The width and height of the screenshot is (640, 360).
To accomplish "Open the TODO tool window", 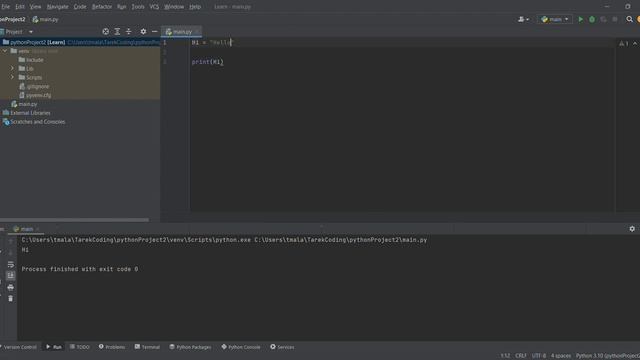I will point(80,347).
